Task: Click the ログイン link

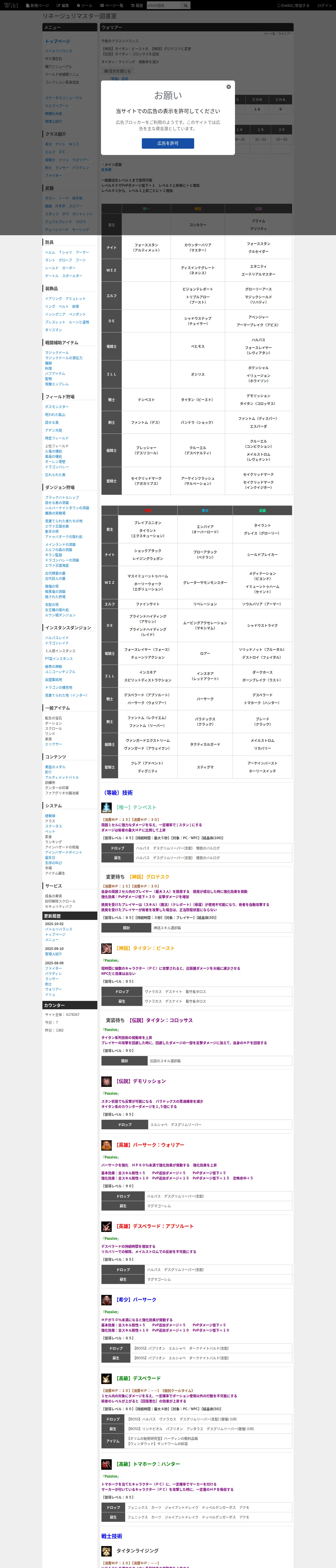Action: (324, 5)
